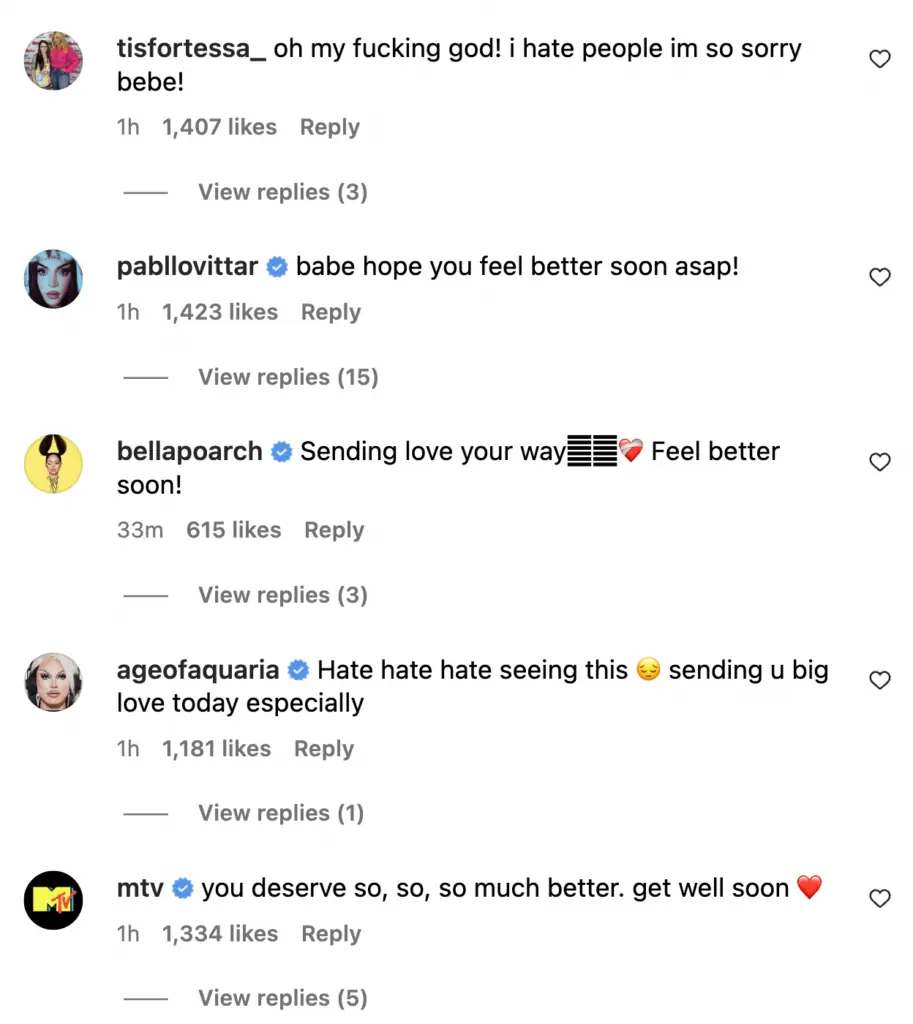Expand View replies (3) under tisfortessa_
Image resolution: width=913 pixels, height=1024 pixels.
click(282, 192)
